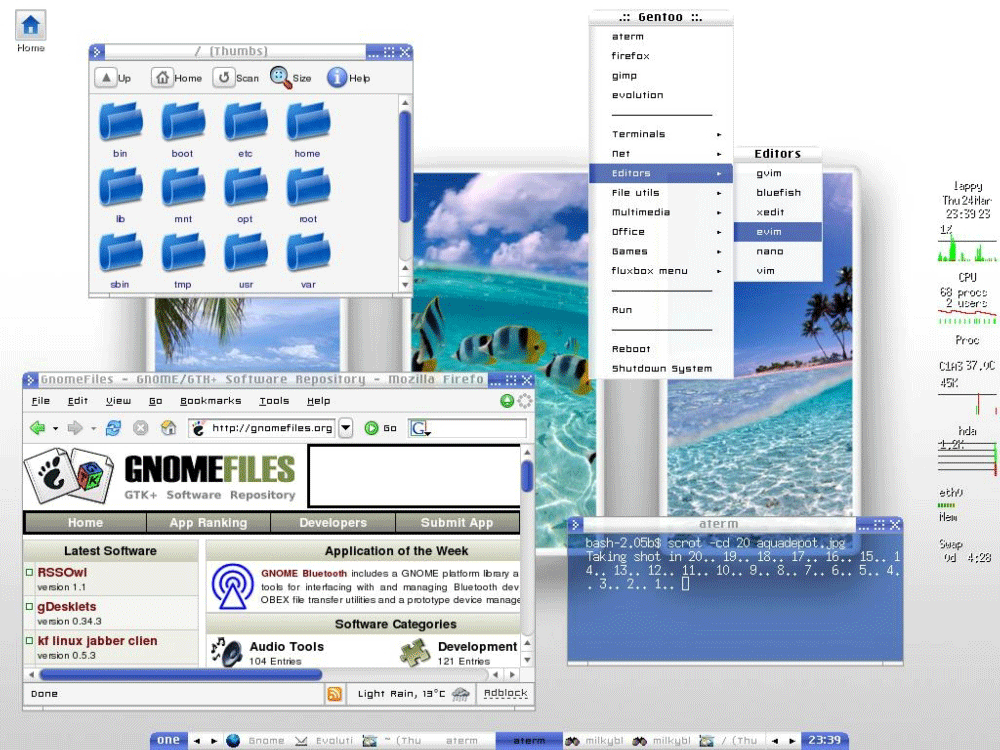Open the root folder
The height and width of the screenshot is (750, 1000).
pyautogui.click(x=307, y=195)
